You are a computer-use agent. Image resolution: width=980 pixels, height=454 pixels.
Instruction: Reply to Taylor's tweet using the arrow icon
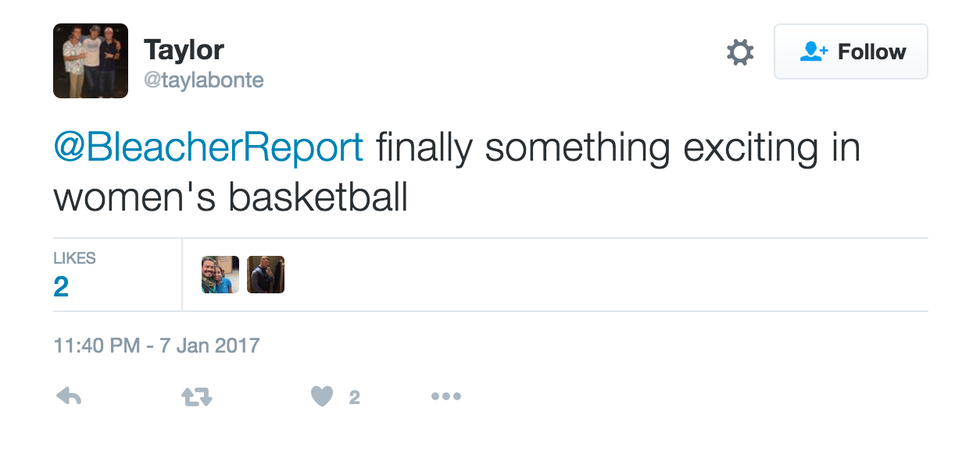68,397
